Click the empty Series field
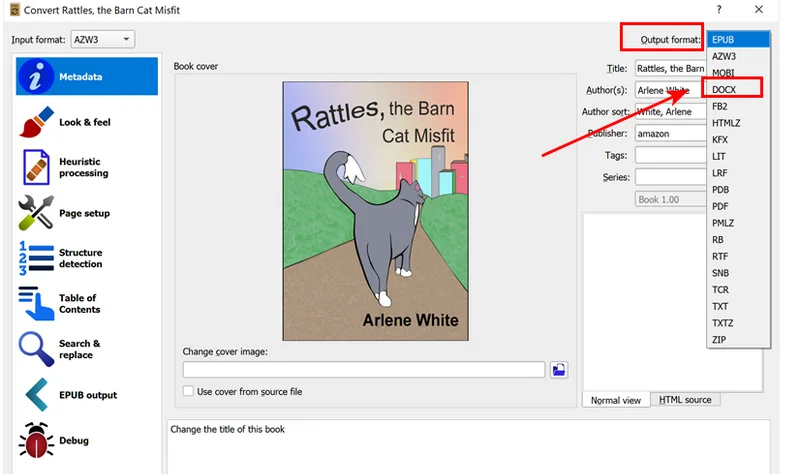This screenshot has width=800, height=474. pos(670,177)
